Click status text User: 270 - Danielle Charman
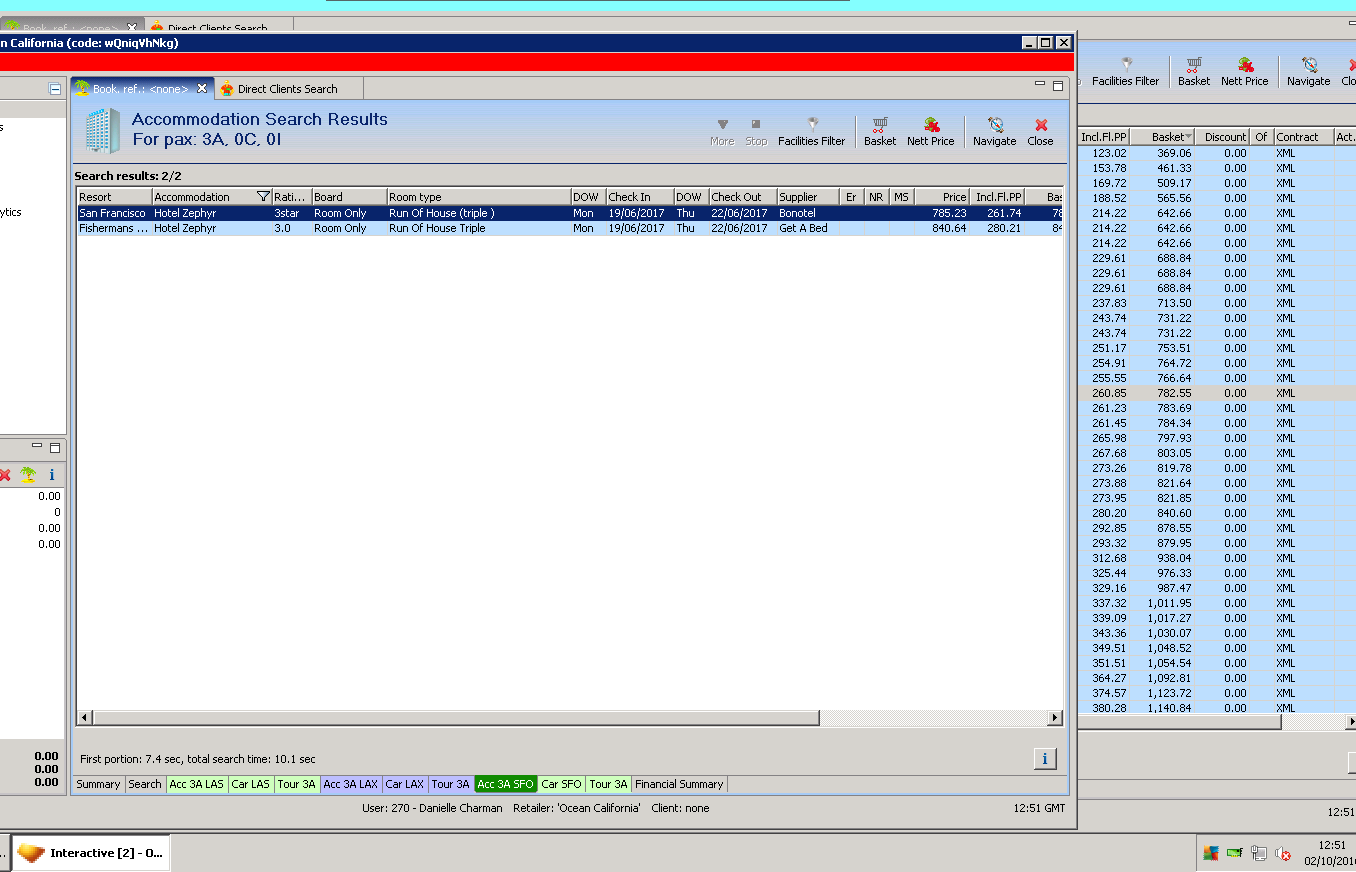The height and width of the screenshot is (872, 1356). pyautogui.click(x=432, y=808)
